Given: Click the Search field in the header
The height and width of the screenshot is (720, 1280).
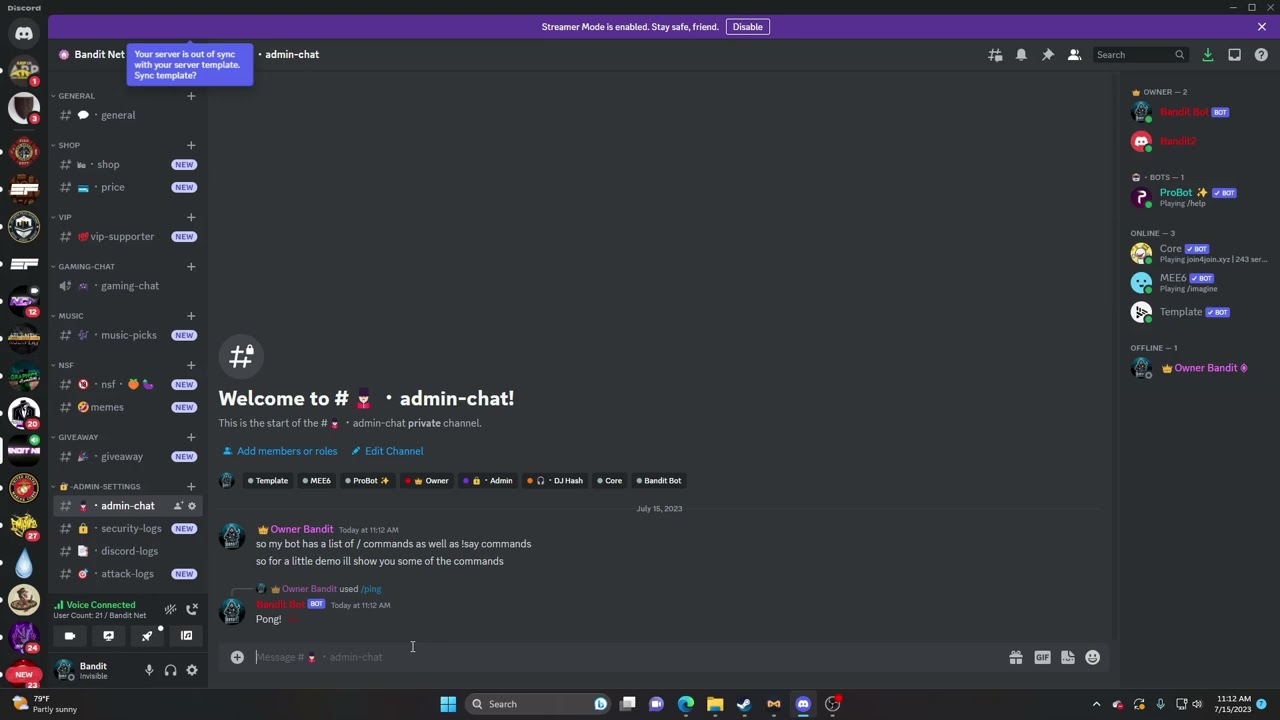Looking at the screenshot, I should point(1139,55).
